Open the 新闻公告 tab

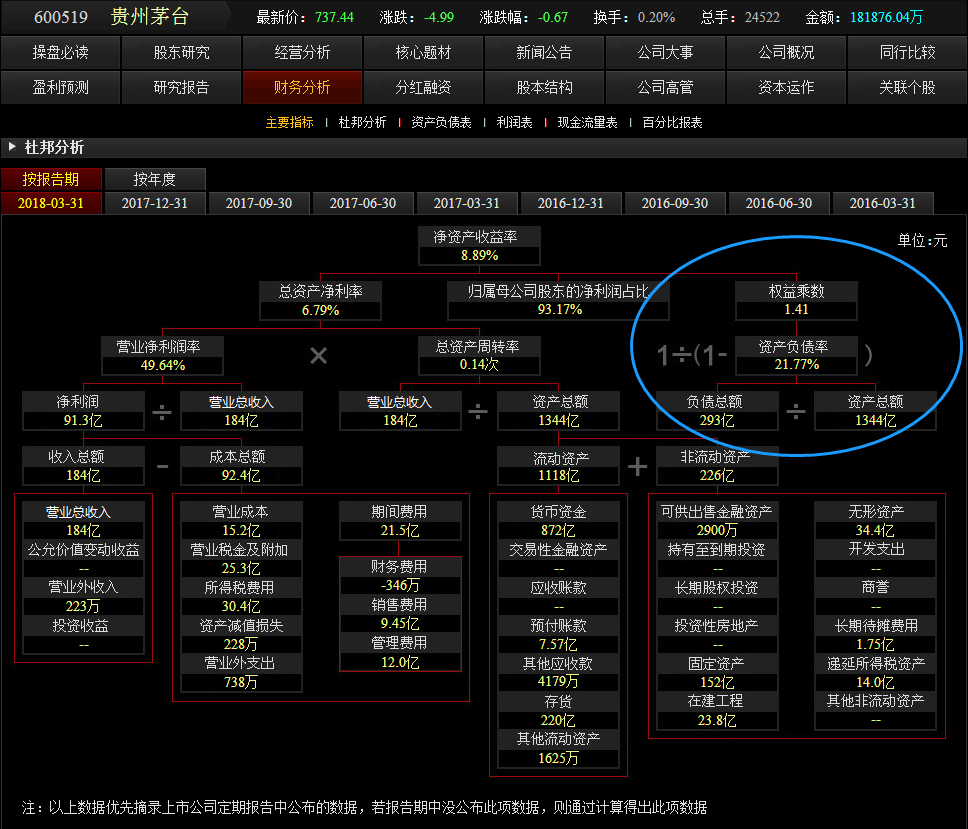pos(544,52)
